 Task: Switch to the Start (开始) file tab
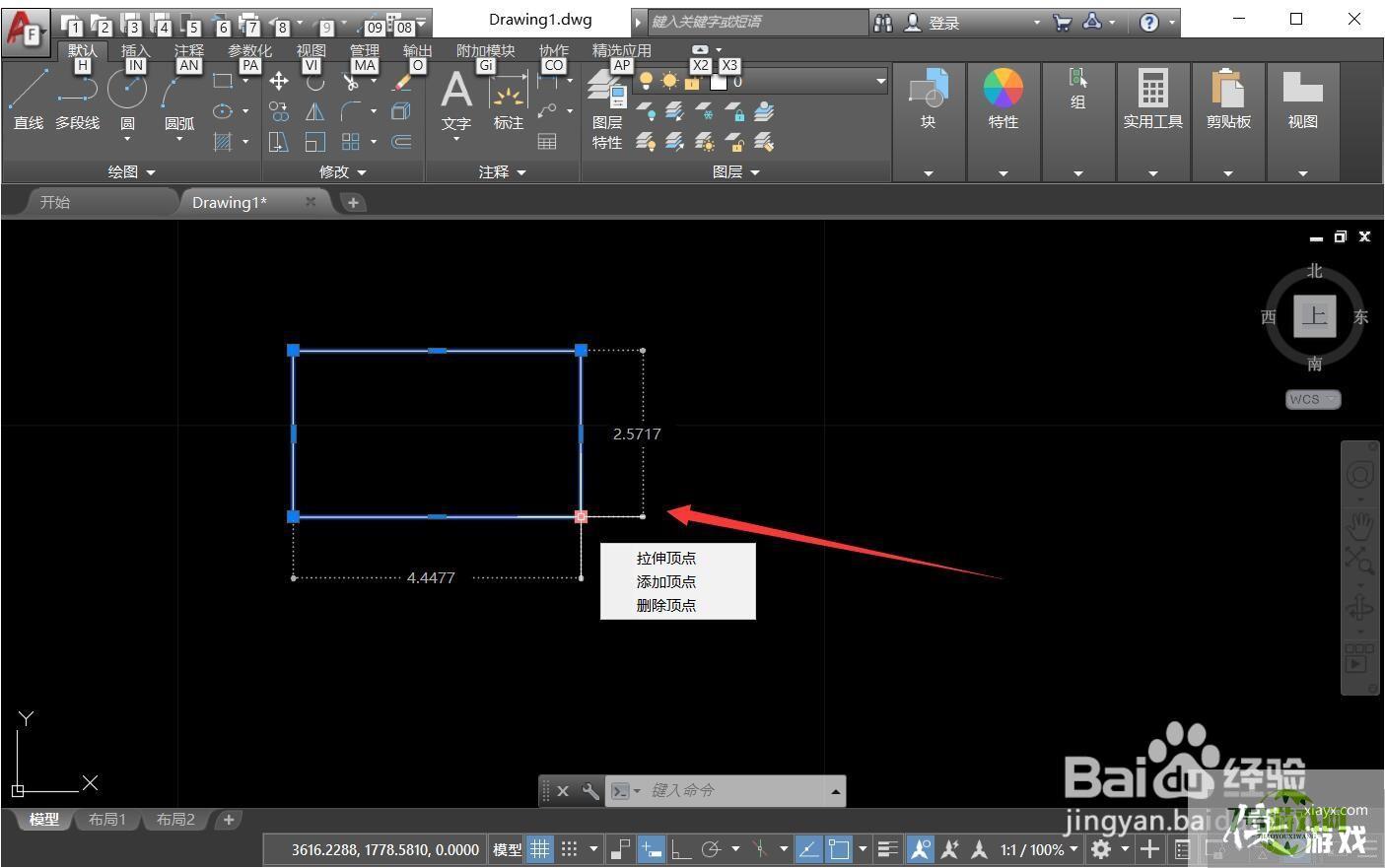pyautogui.click(x=55, y=202)
